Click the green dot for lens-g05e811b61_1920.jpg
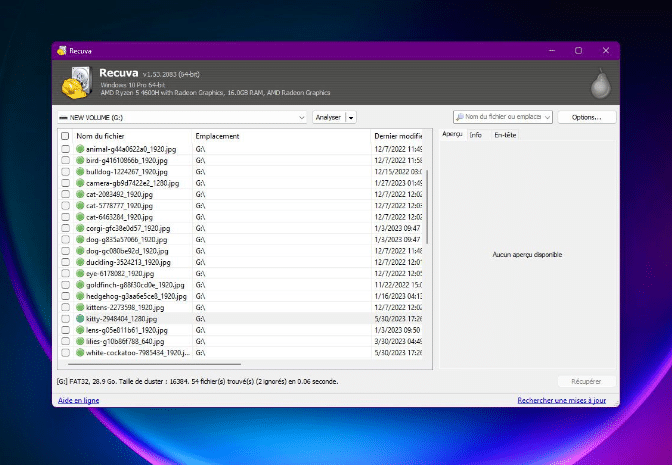The width and height of the screenshot is (672, 465). (x=80, y=330)
